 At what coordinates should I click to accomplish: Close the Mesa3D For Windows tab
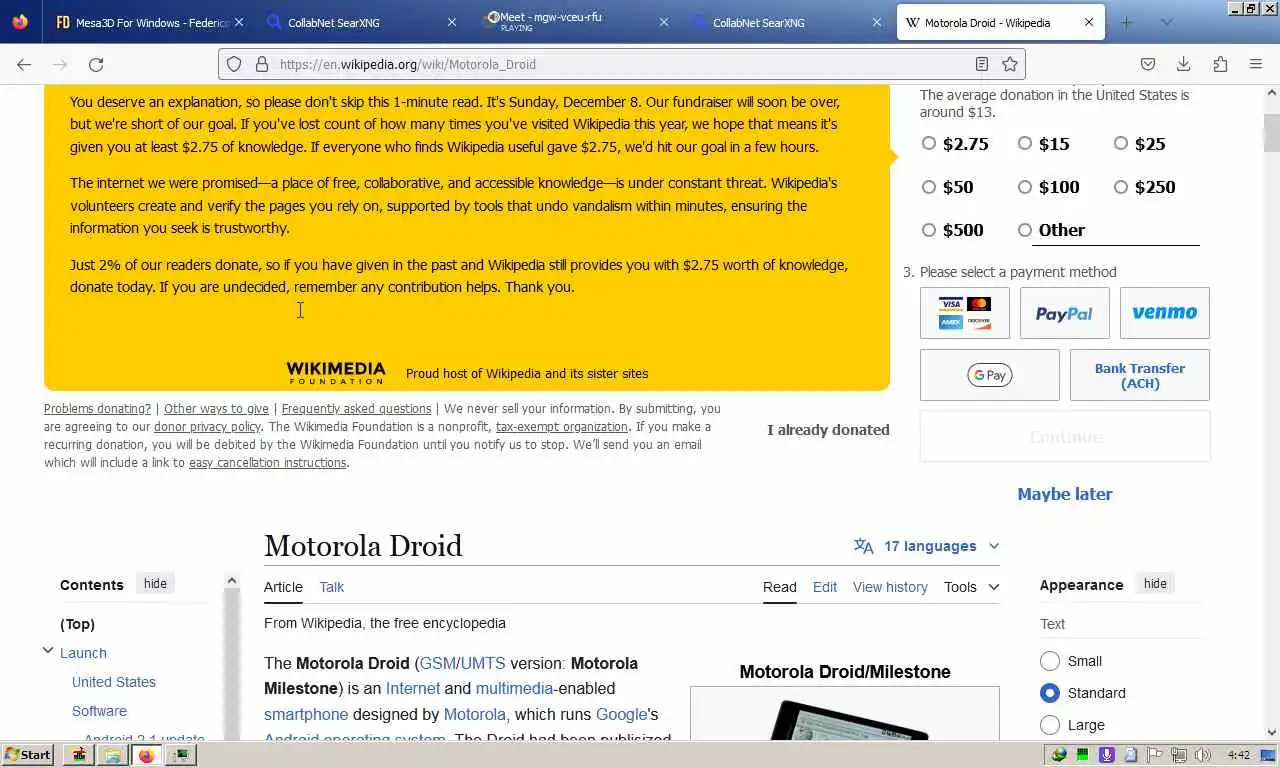click(240, 22)
